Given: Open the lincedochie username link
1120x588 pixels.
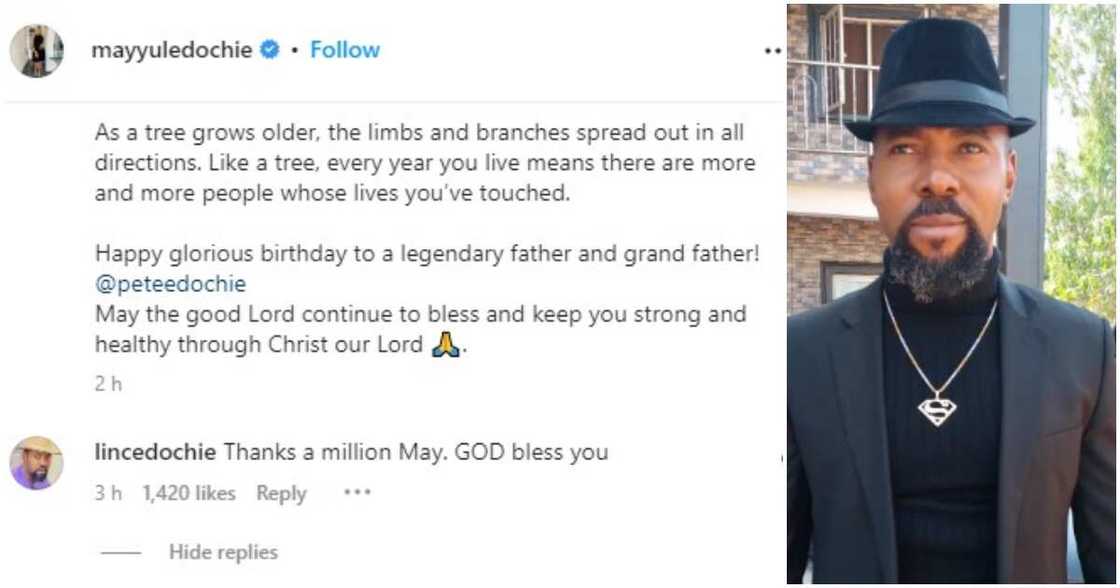Looking at the screenshot, I should [155, 452].
